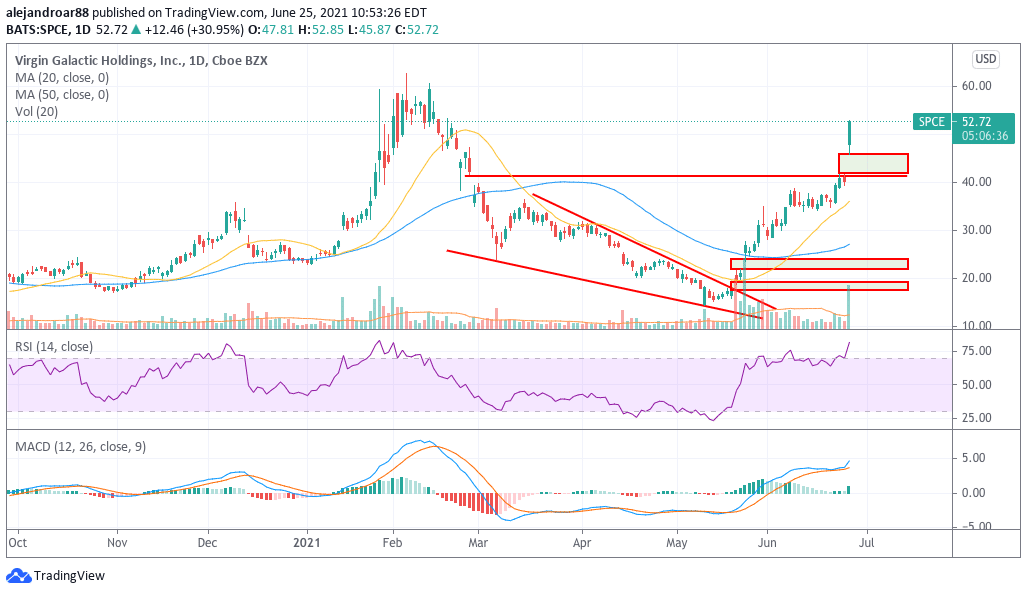Click the current price 52.72 label
This screenshot has width=1027, height=594.
tap(977, 122)
